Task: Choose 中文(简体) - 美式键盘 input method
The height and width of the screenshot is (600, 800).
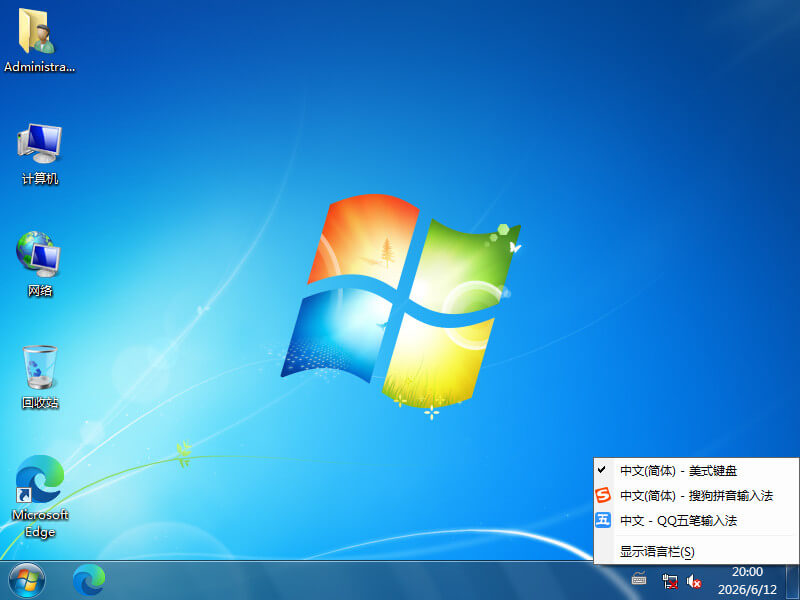Action: coord(696,470)
